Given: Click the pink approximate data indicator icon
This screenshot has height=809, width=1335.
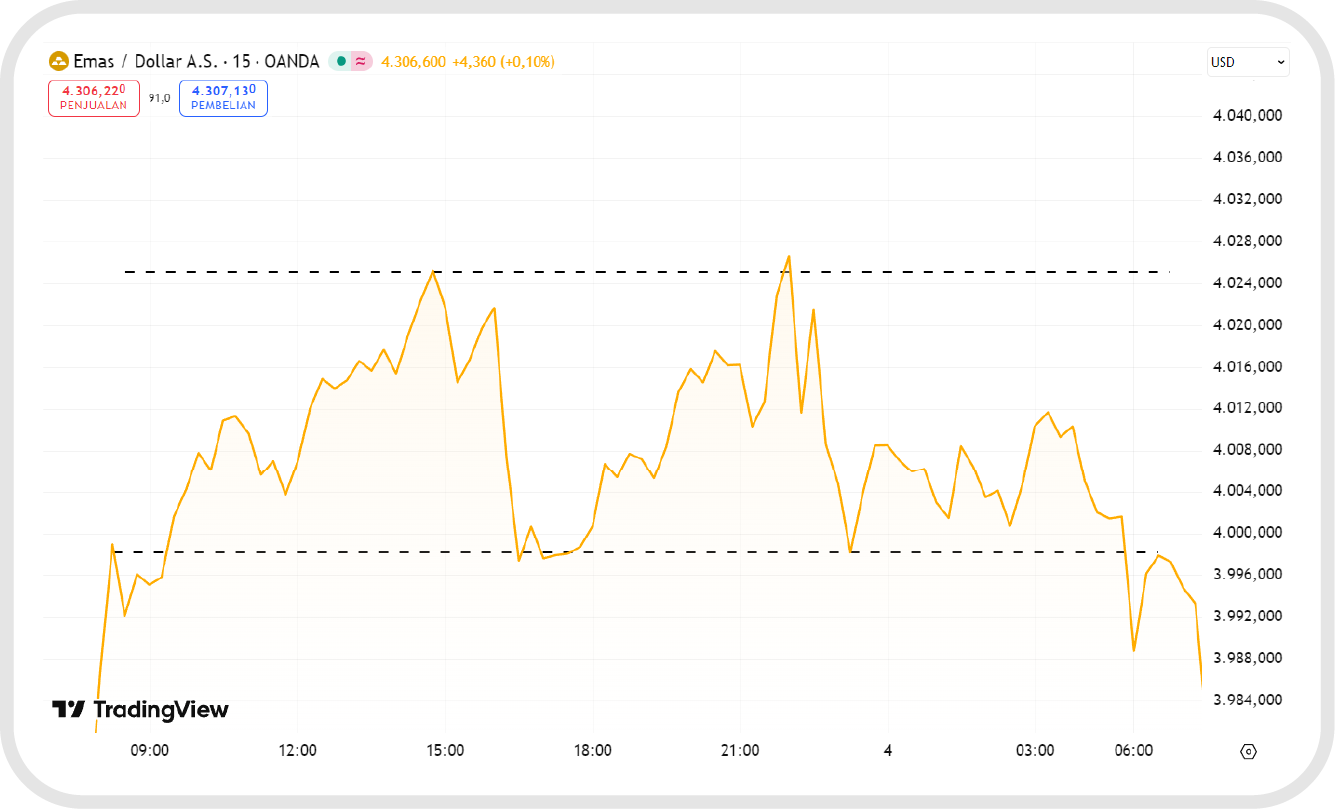Looking at the screenshot, I should pos(360,62).
